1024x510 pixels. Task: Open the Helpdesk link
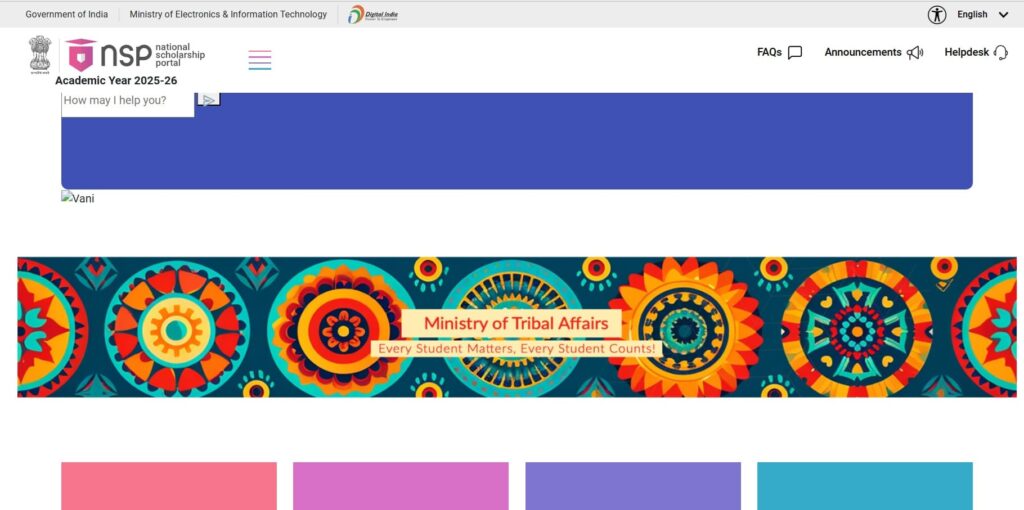pos(967,52)
